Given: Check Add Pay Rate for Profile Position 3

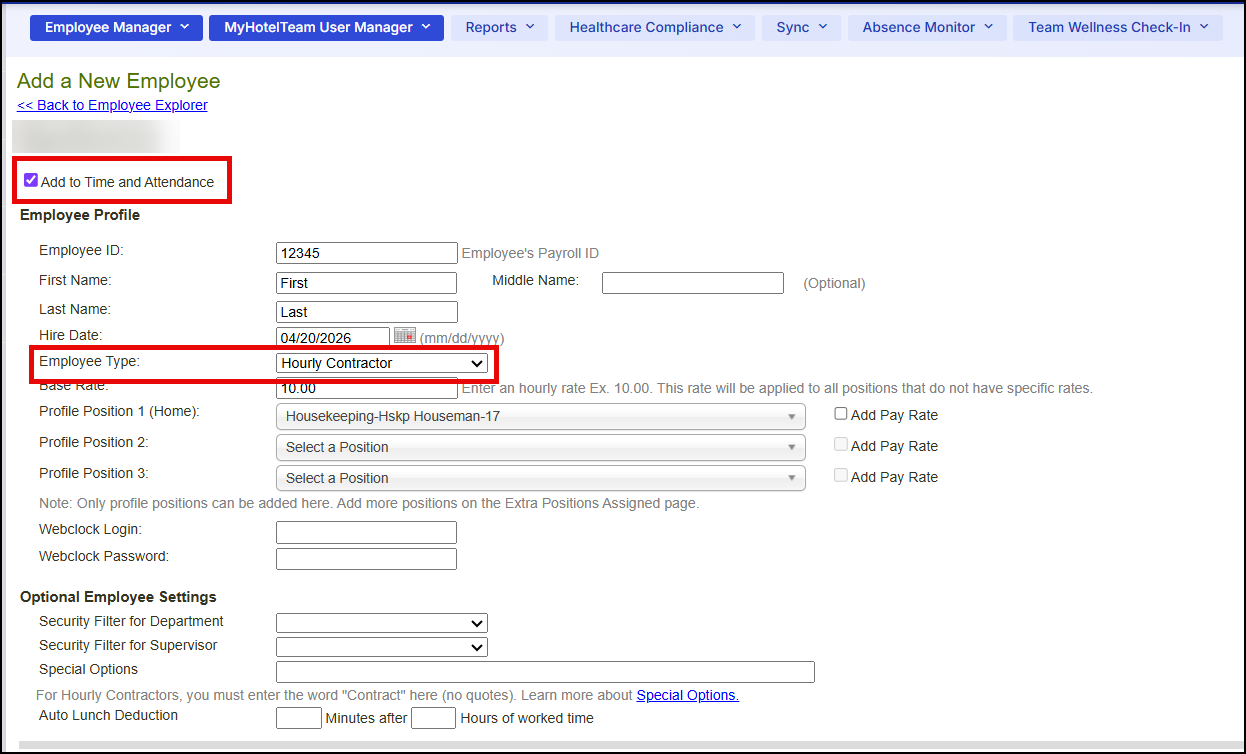Looking at the screenshot, I should 841,476.
